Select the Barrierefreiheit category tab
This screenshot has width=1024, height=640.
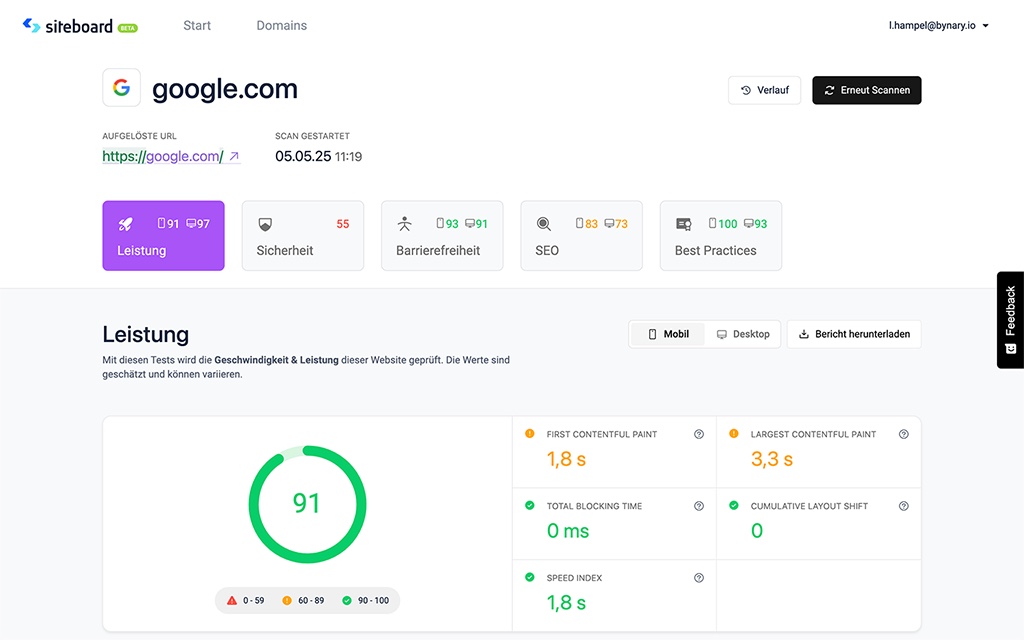point(442,236)
